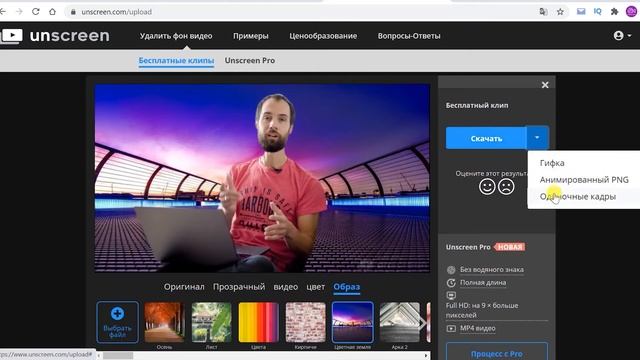Open the IQ extension icon
This screenshot has width=640, height=360.
point(598,11)
